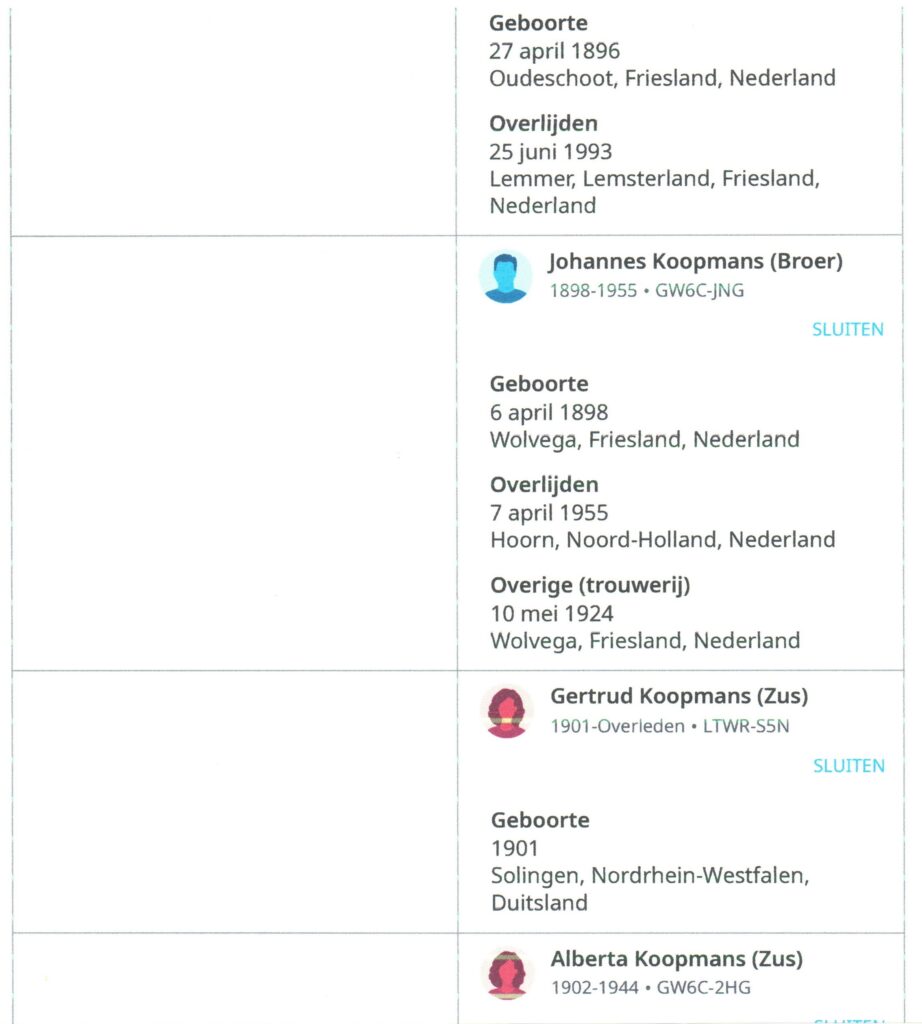
Task: Click Gertrud's birth year 1901
Action: coord(515,848)
